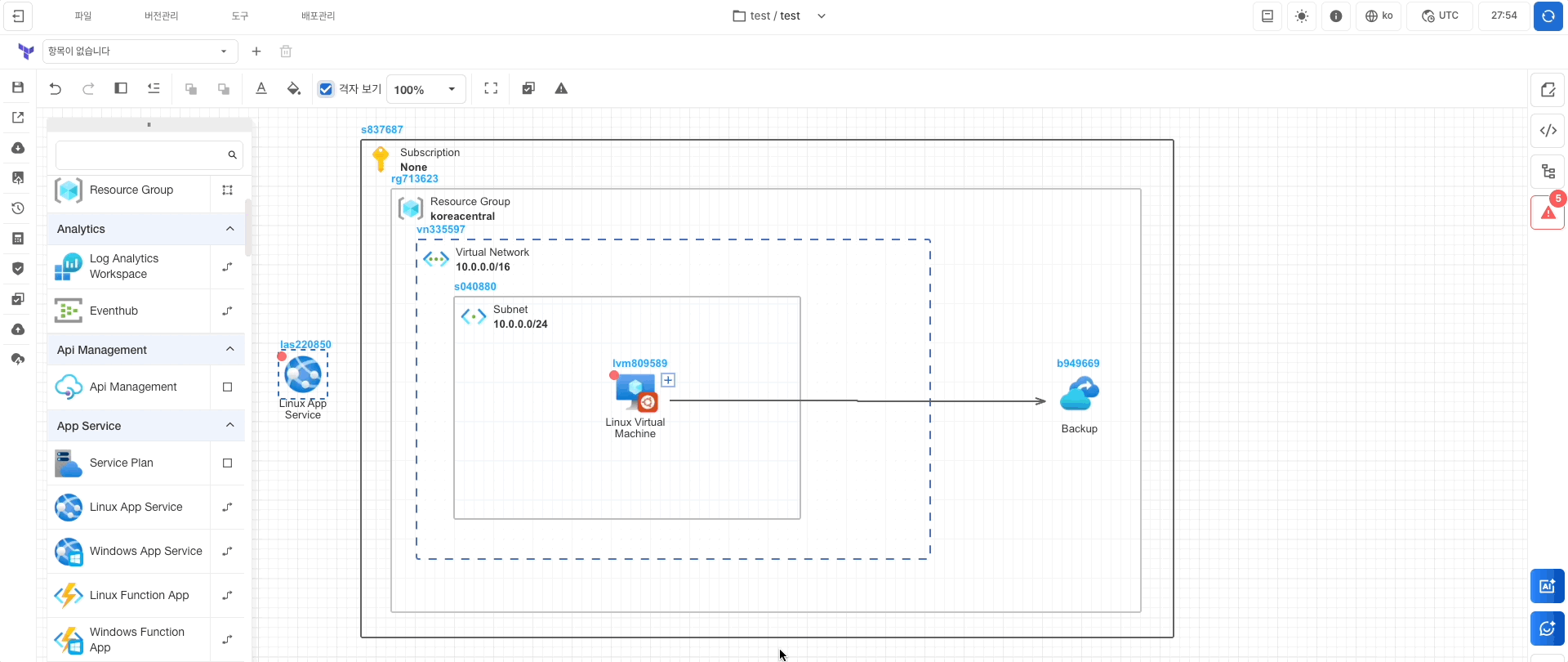This screenshot has height=662, width=1568.
Task: Click the resource search input field
Action: (140, 154)
